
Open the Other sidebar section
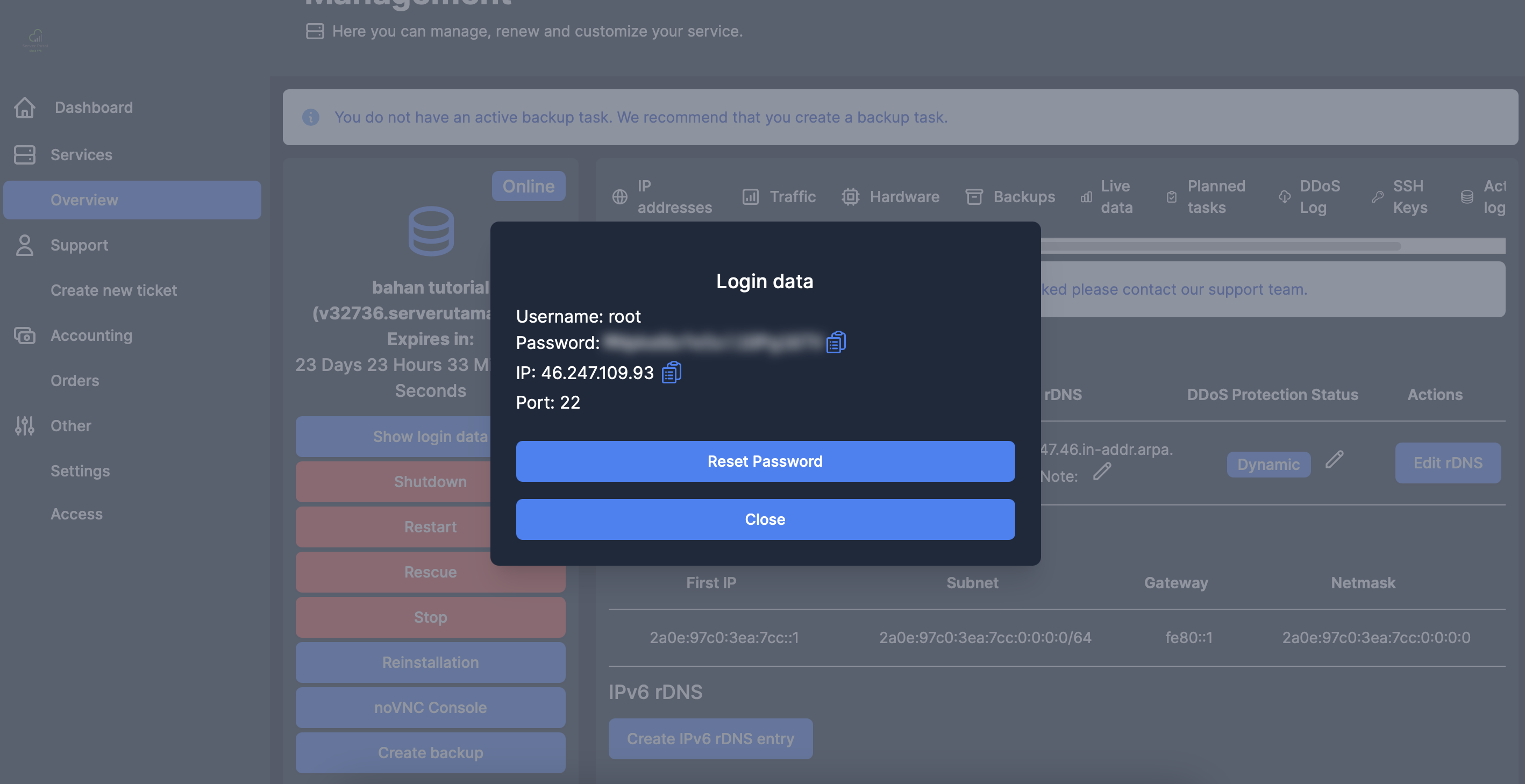pyautogui.click(x=70, y=426)
